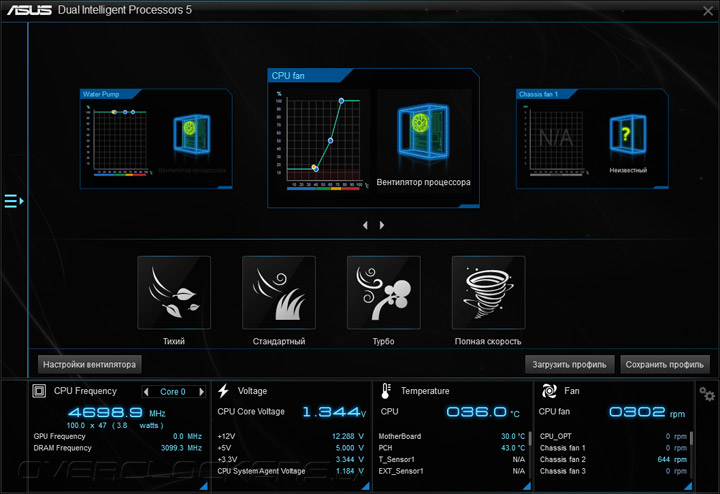
Task: Click the CPU Frequency chip icon
Action: (x=39, y=391)
